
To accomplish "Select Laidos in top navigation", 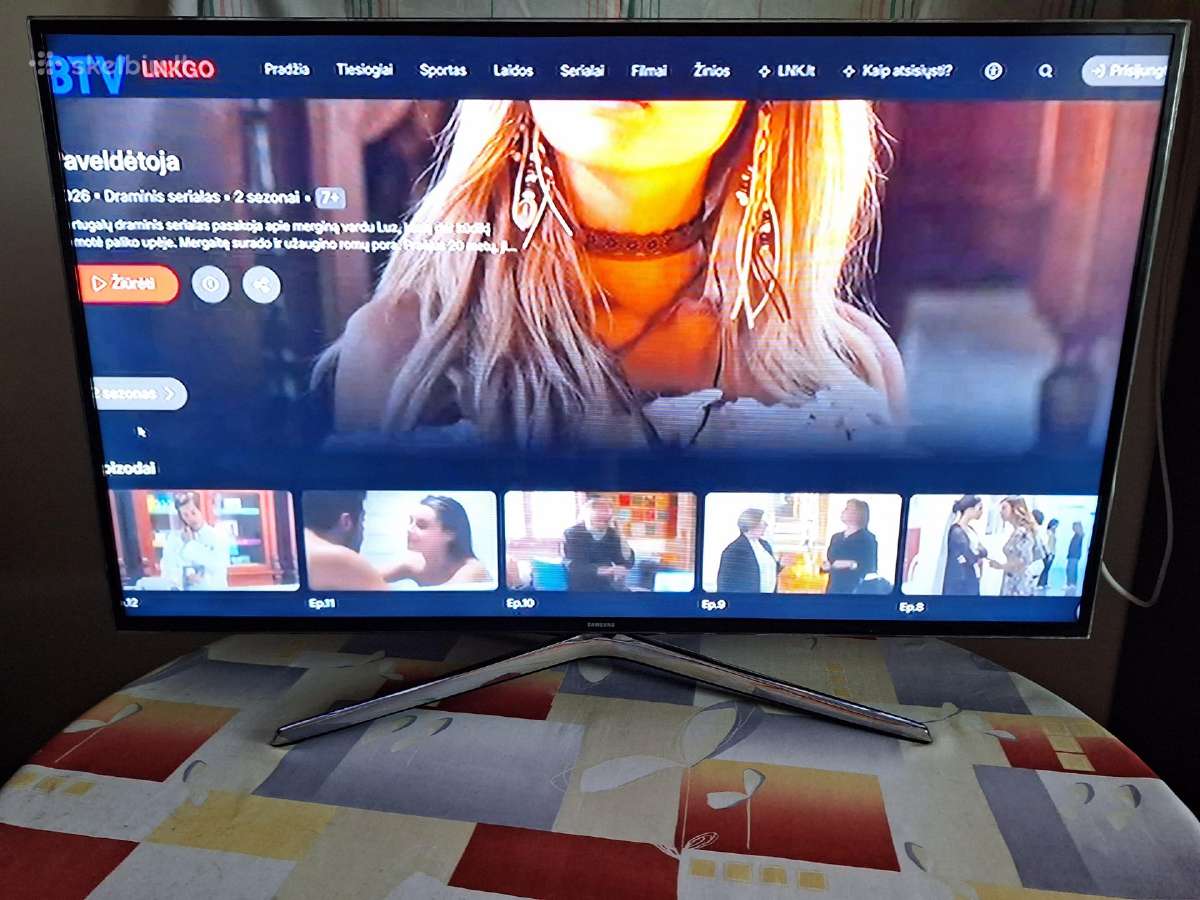I will pos(513,71).
